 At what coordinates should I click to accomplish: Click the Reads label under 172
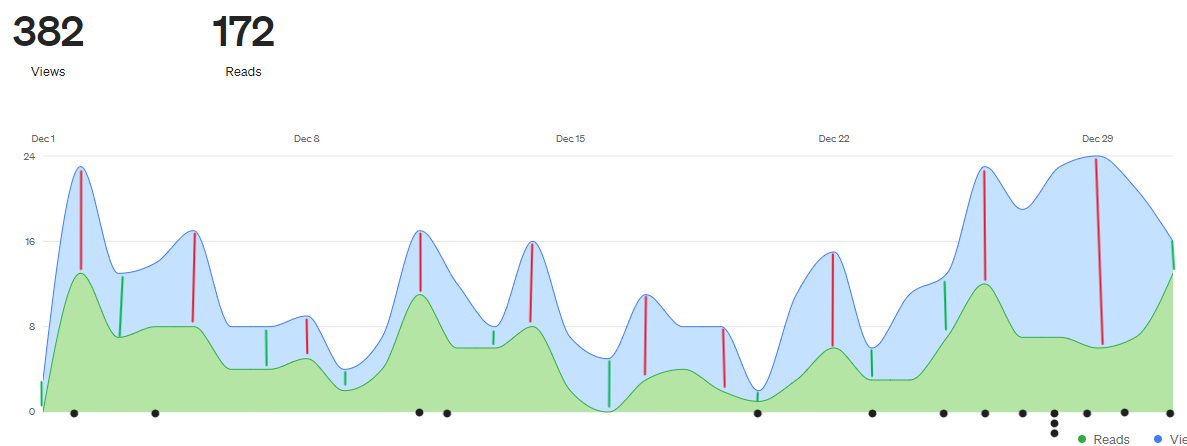click(243, 72)
